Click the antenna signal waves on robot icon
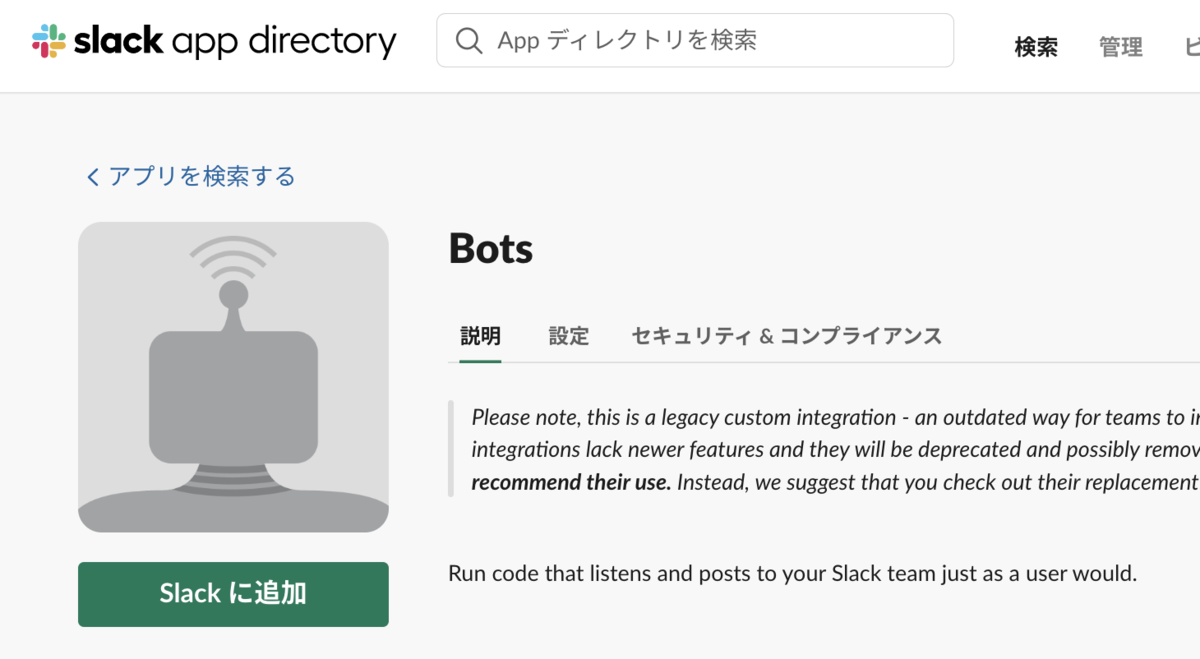1200x659 pixels. point(233,256)
